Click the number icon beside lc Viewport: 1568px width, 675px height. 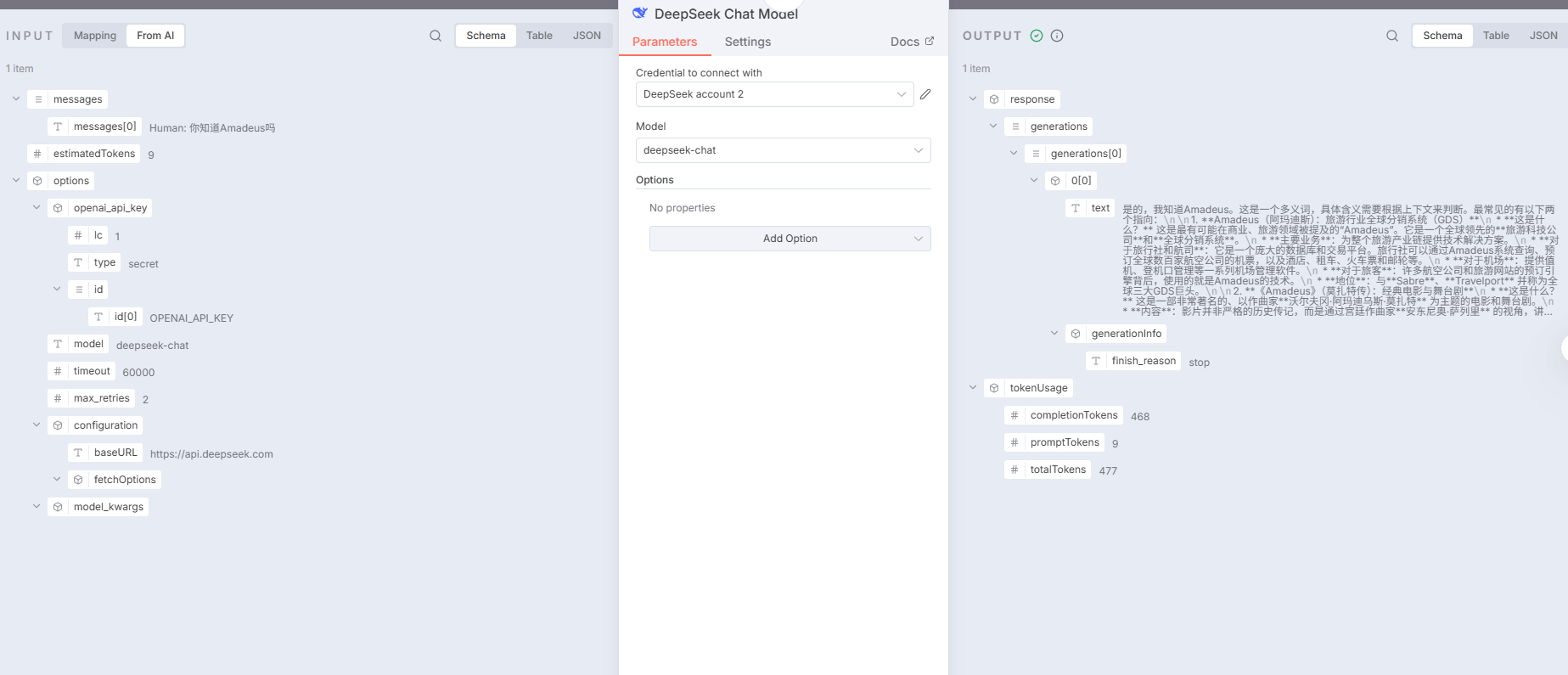pos(78,235)
